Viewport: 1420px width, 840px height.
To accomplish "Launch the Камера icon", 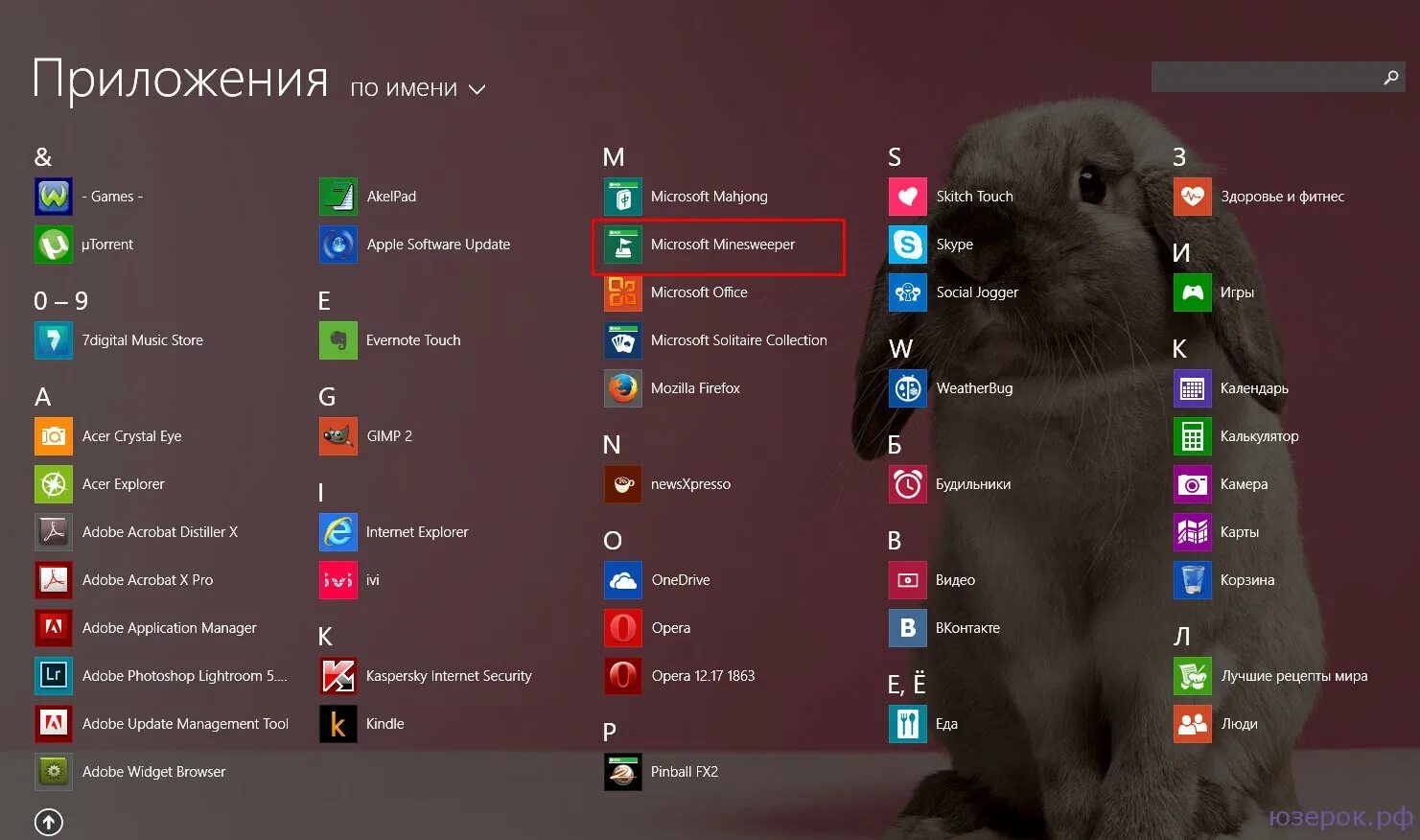I will point(1193,484).
